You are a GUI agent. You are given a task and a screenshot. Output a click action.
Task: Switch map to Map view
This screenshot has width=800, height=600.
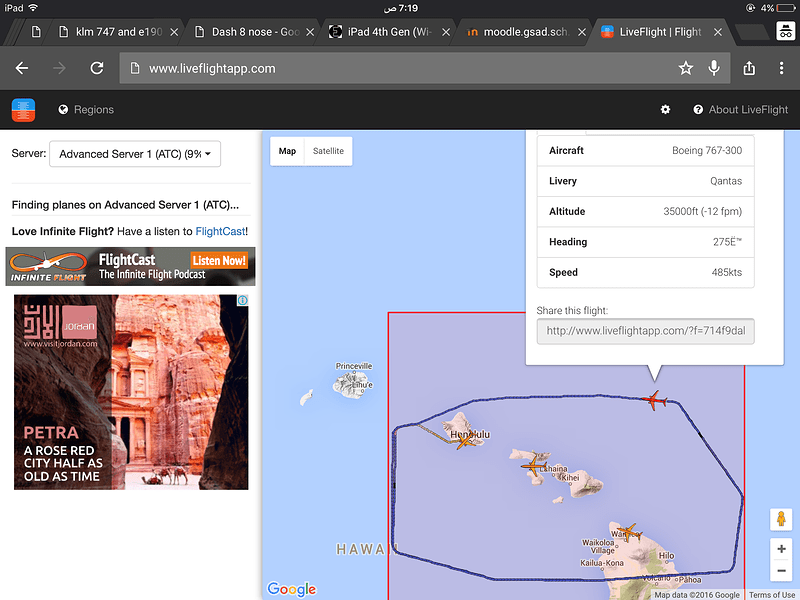(287, 151)
